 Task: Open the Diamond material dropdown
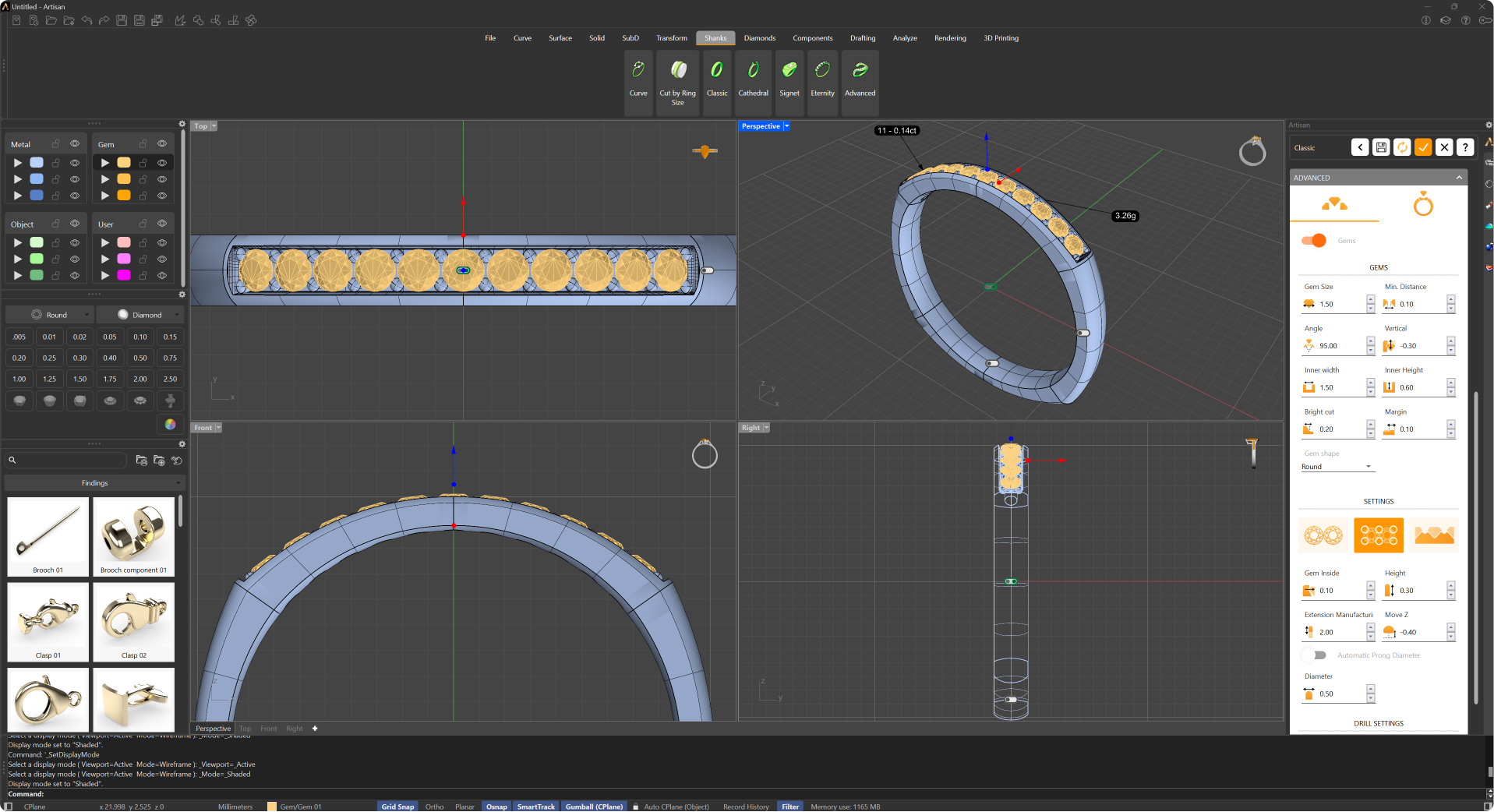(140, 315)
